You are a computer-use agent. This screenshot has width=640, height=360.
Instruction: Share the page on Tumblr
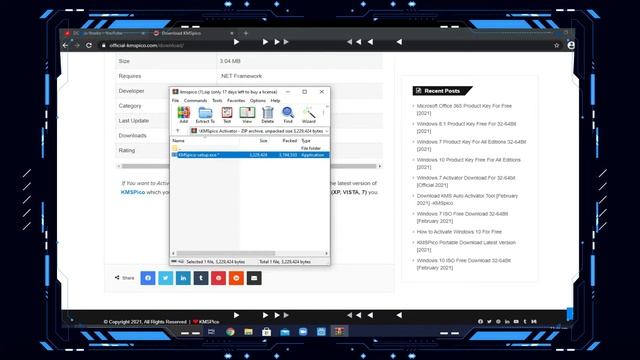tap(201, 278)
